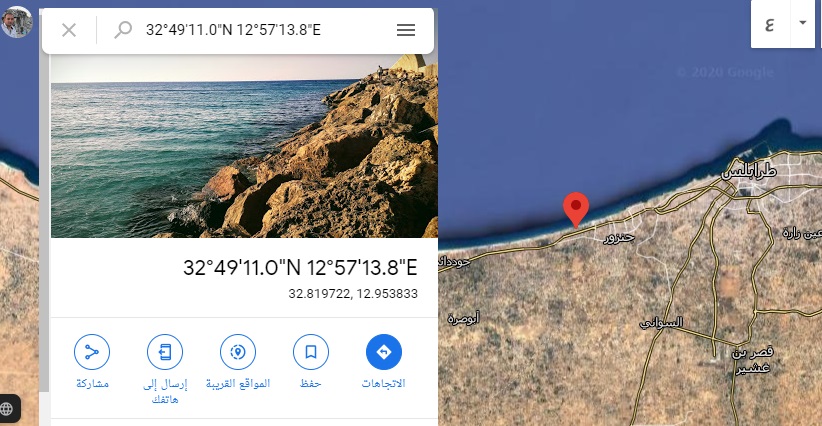The image size is (822, 426).
Task: Click the ع language button
Action: (x=770, y=24)
